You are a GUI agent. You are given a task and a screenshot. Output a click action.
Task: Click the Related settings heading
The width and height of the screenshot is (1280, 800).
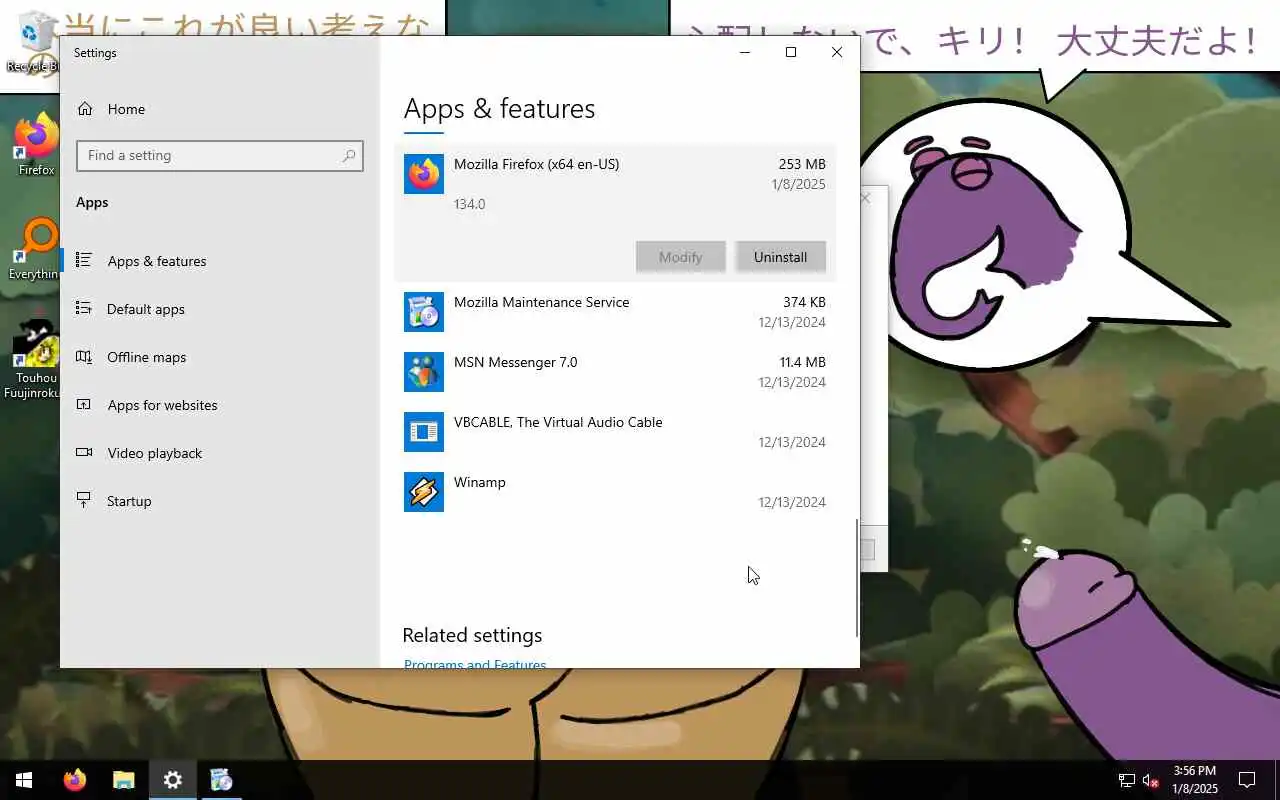(x=472, y=635)
